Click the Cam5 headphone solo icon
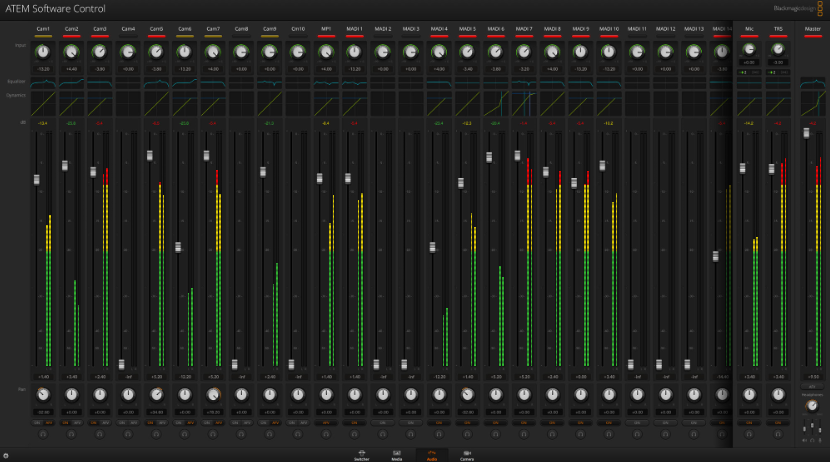The width and height of the screenshot is (830, 462). pyautogui.click(x=156, y=434)
